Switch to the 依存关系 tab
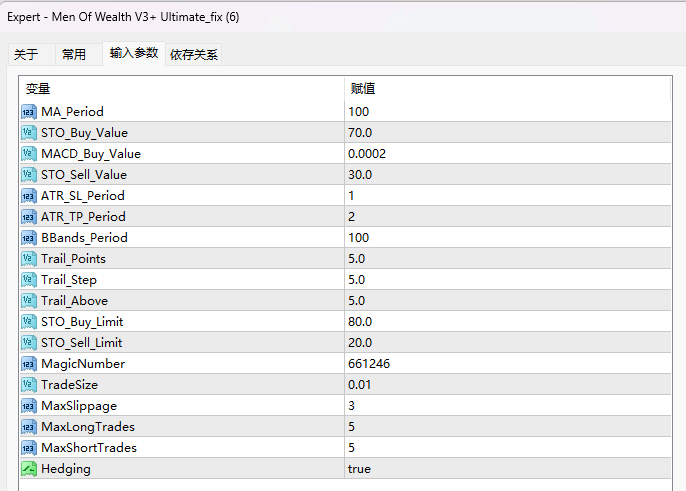Viewport: 686px width, 491px height. (x=194, y=55)
